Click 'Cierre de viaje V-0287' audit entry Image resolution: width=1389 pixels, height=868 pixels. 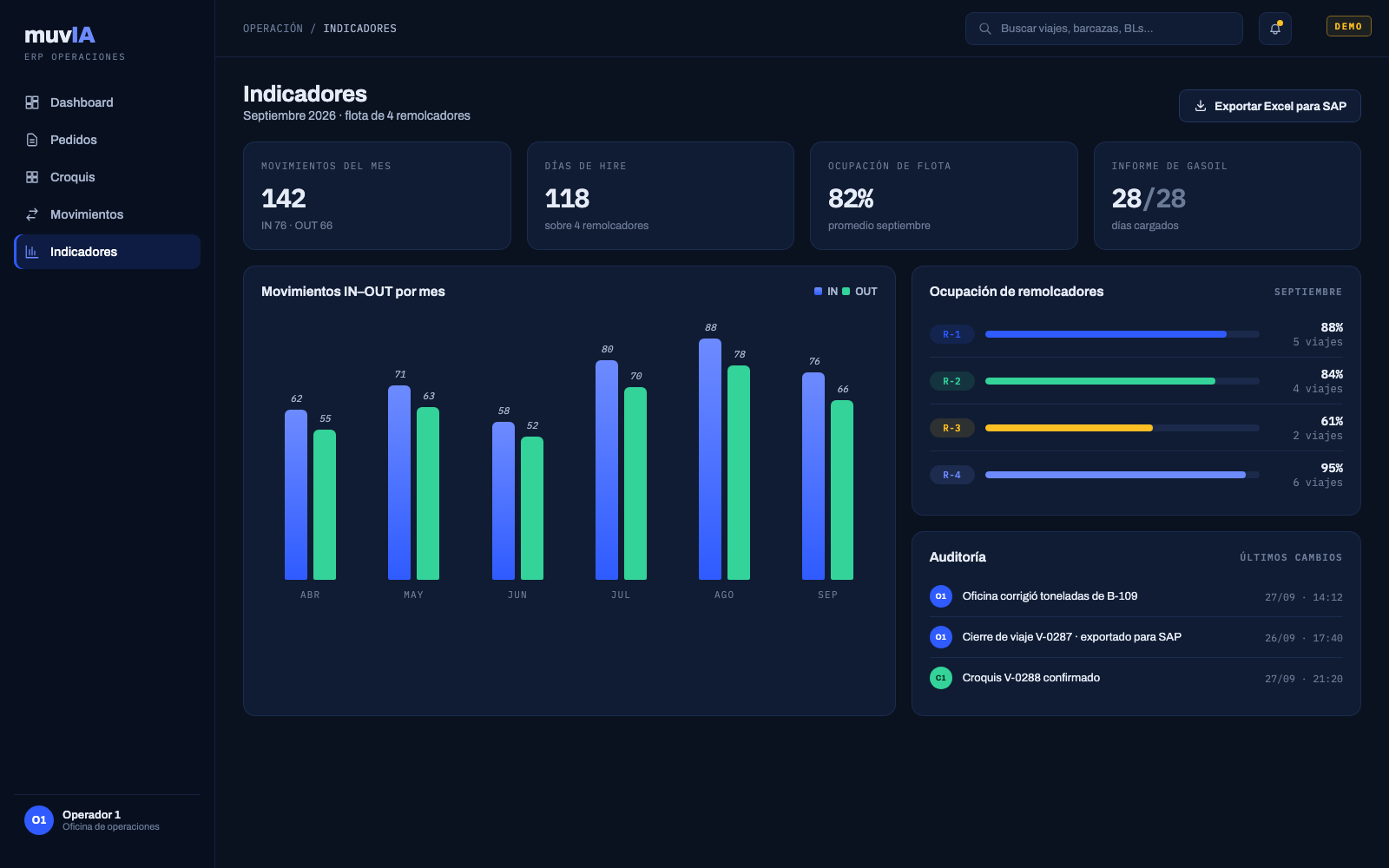click(1136, 637)
